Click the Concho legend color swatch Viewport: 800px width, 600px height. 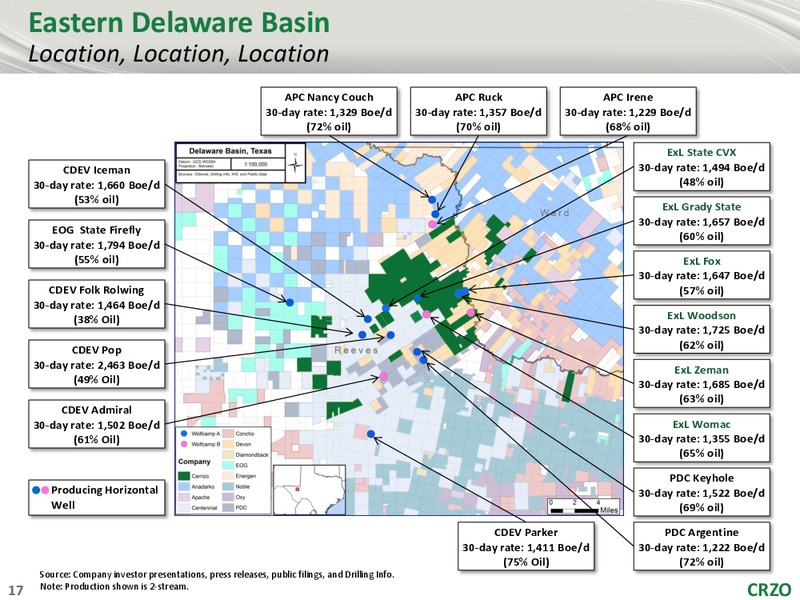228,434
